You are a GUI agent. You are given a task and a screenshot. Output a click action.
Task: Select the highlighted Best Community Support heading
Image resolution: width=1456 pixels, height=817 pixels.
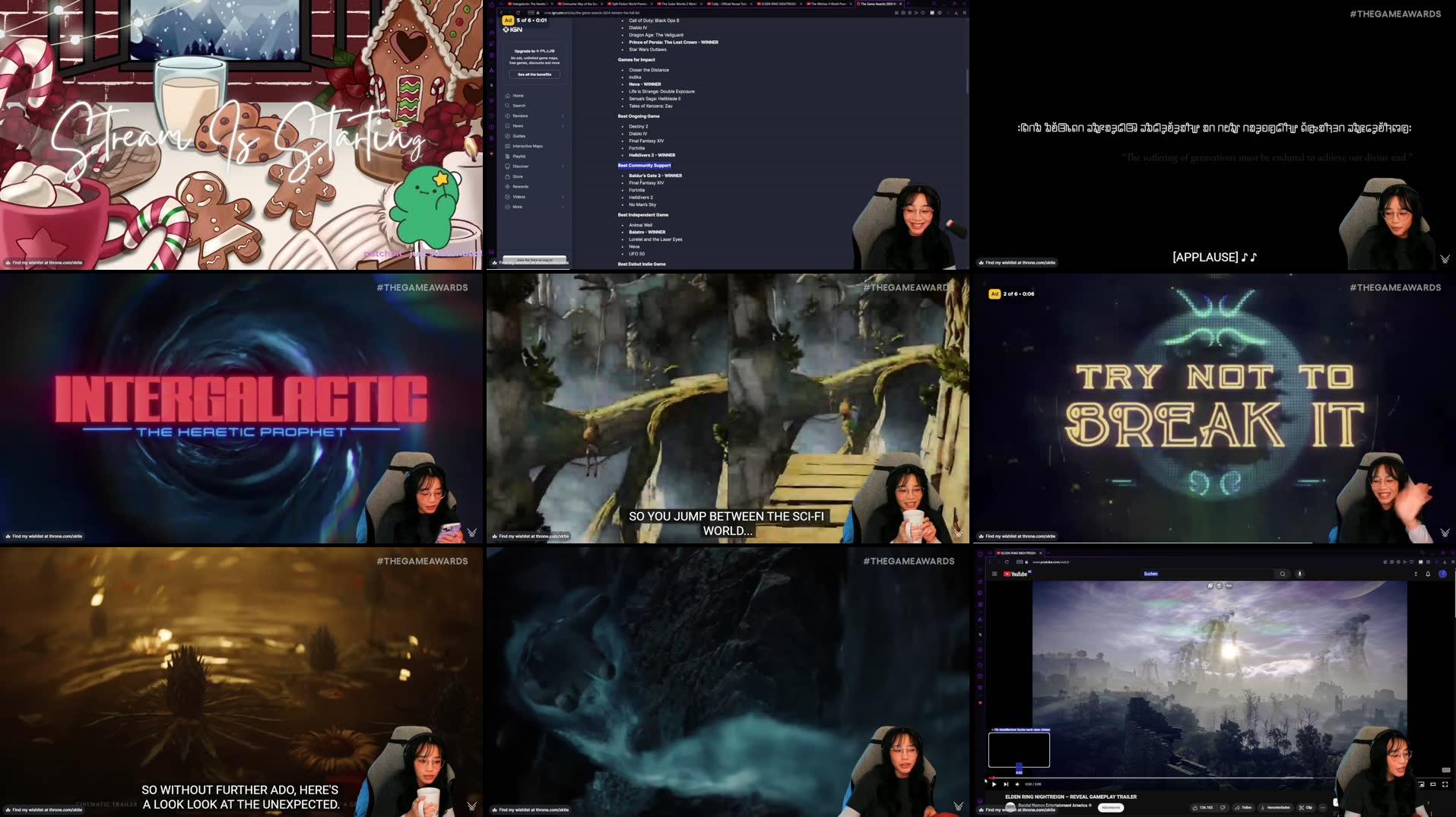tap(644, 165)
